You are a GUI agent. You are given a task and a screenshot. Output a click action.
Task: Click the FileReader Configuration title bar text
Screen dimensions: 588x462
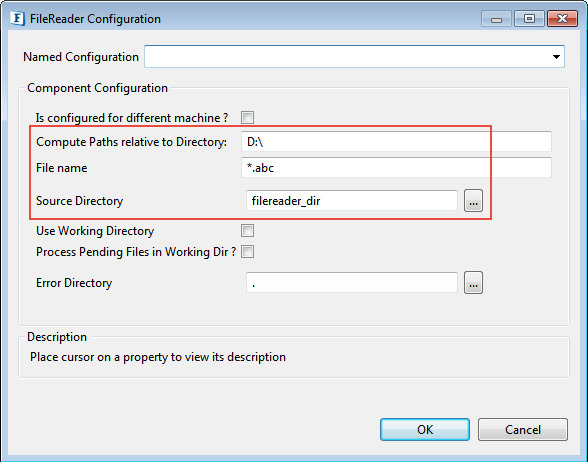pos(95,19)
